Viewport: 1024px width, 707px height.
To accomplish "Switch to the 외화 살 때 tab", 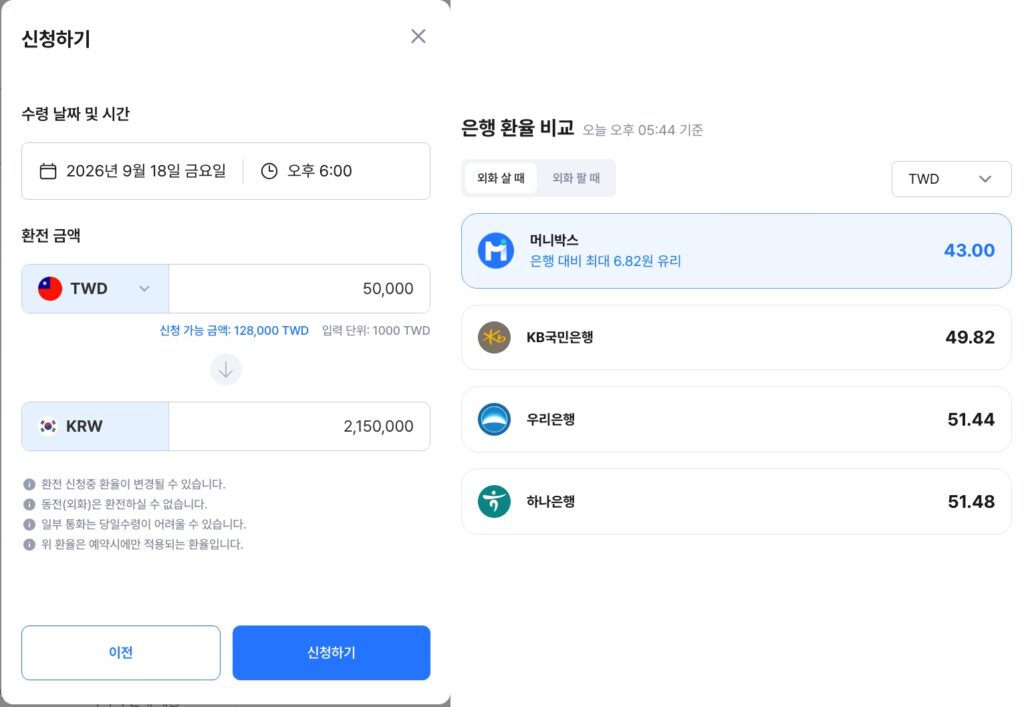I will point(501,178).
